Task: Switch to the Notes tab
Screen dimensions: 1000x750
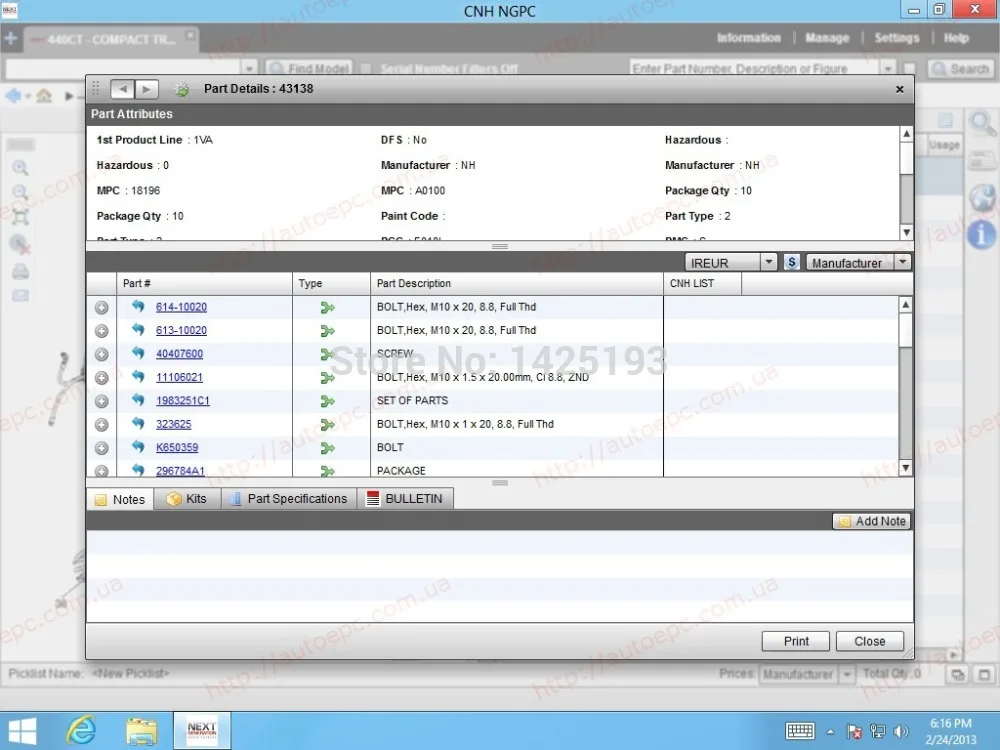Action: (x=120, y=499)
